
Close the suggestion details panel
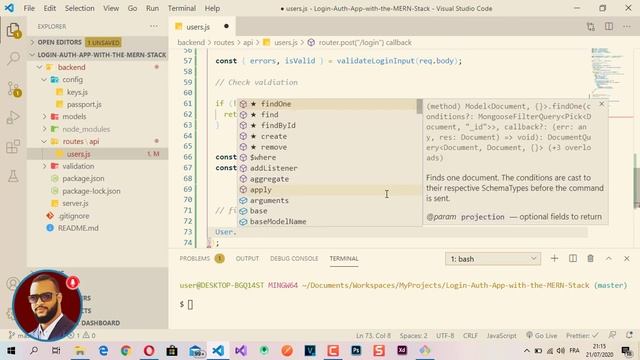602,104
